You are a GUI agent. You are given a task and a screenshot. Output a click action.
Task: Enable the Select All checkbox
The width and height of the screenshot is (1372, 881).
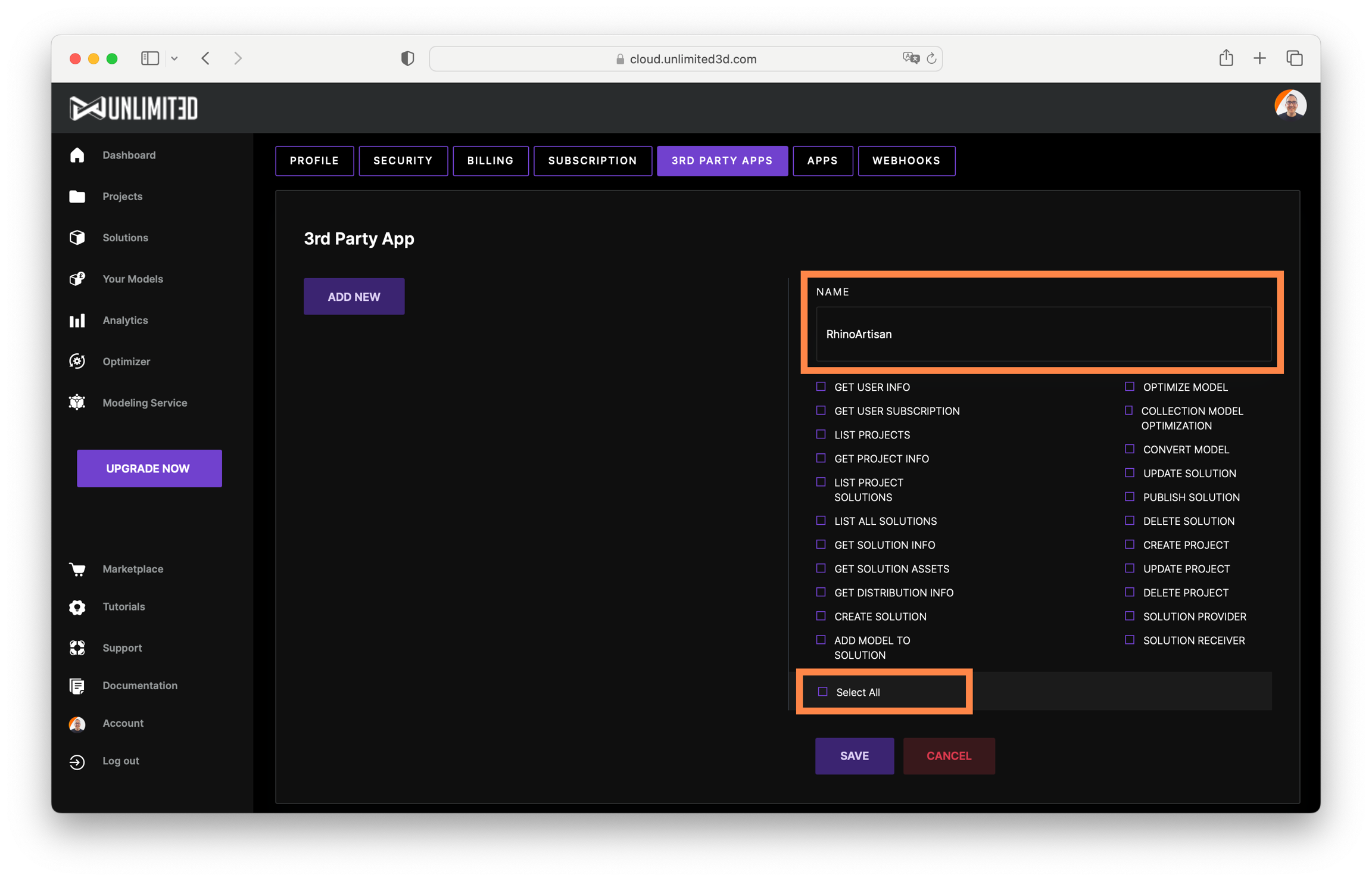[822, 692]
